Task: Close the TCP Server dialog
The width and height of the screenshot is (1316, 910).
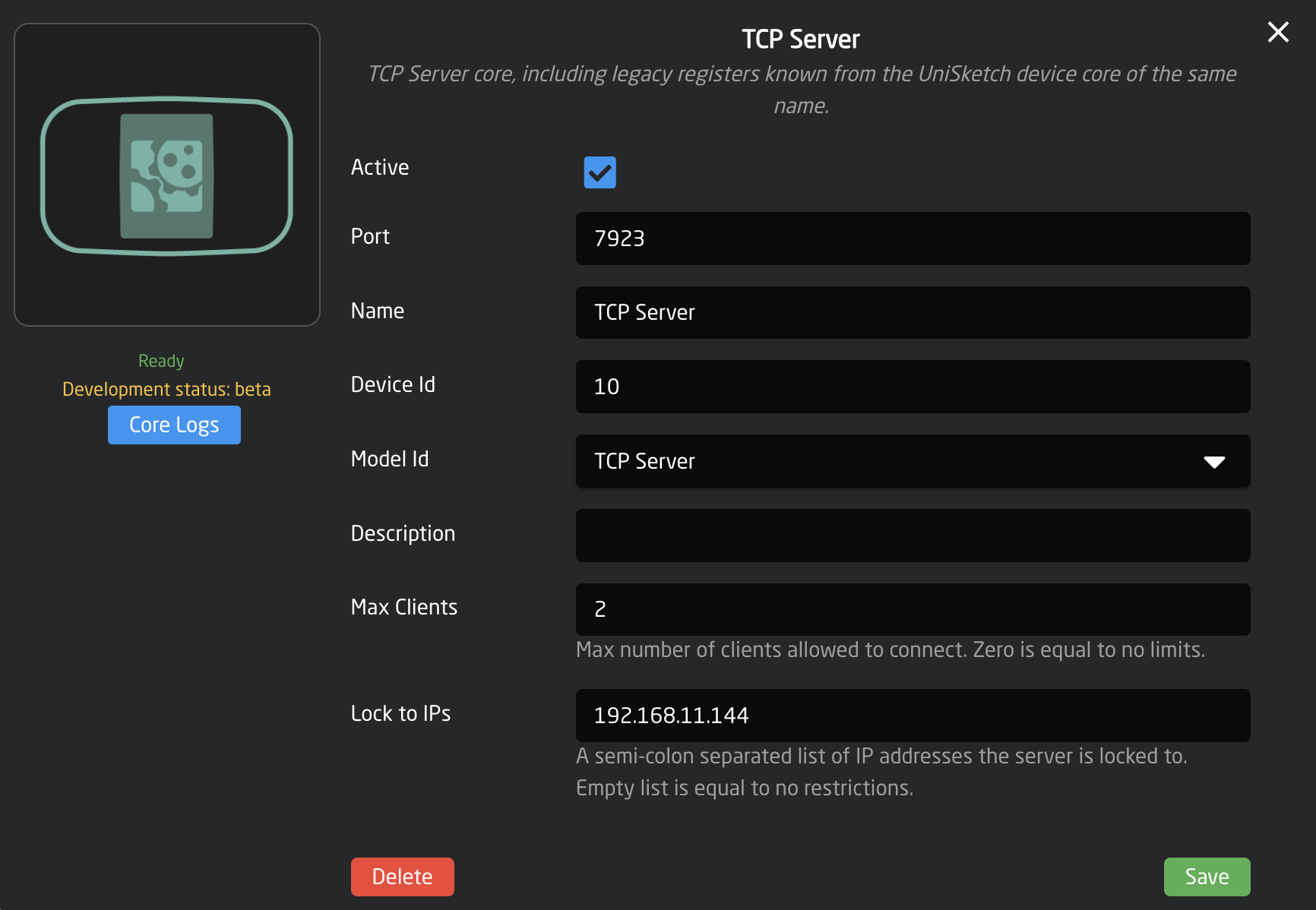Action: (x=1278, y=32)
